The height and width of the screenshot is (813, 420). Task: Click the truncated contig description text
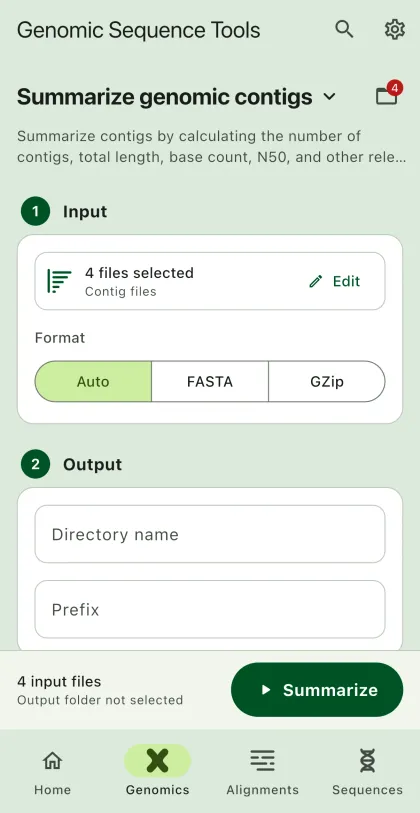tap(211, 147)
